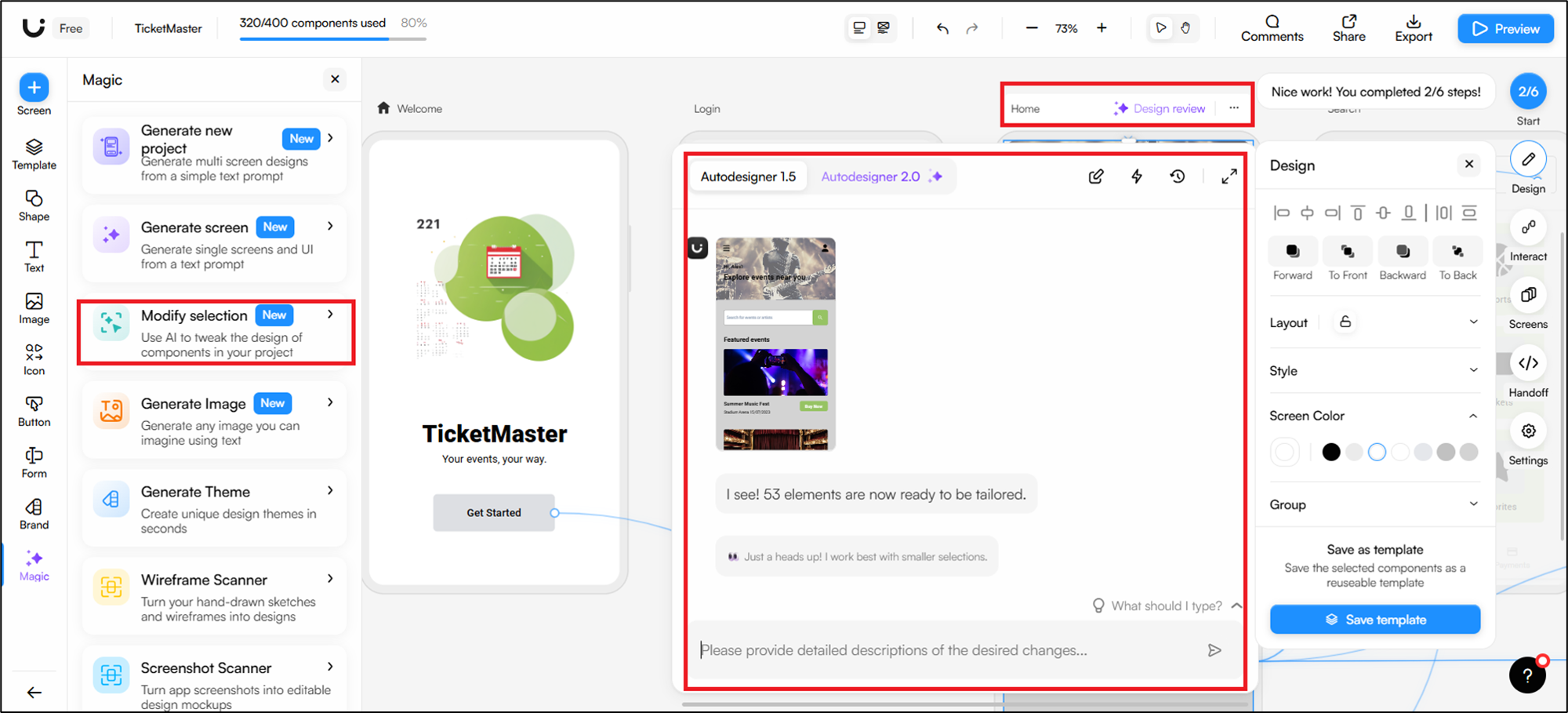Toggle the hand pan mode
1568x713 pixels.
[x=1185, y=28]
